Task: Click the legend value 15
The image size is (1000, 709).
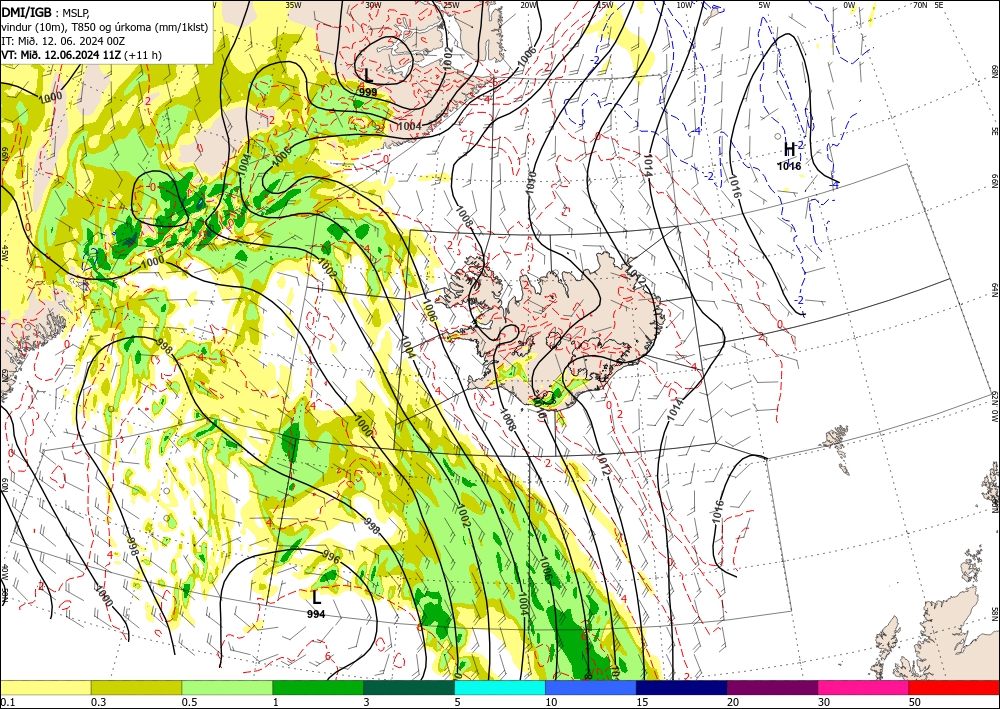Action: [x=642, y=702]
